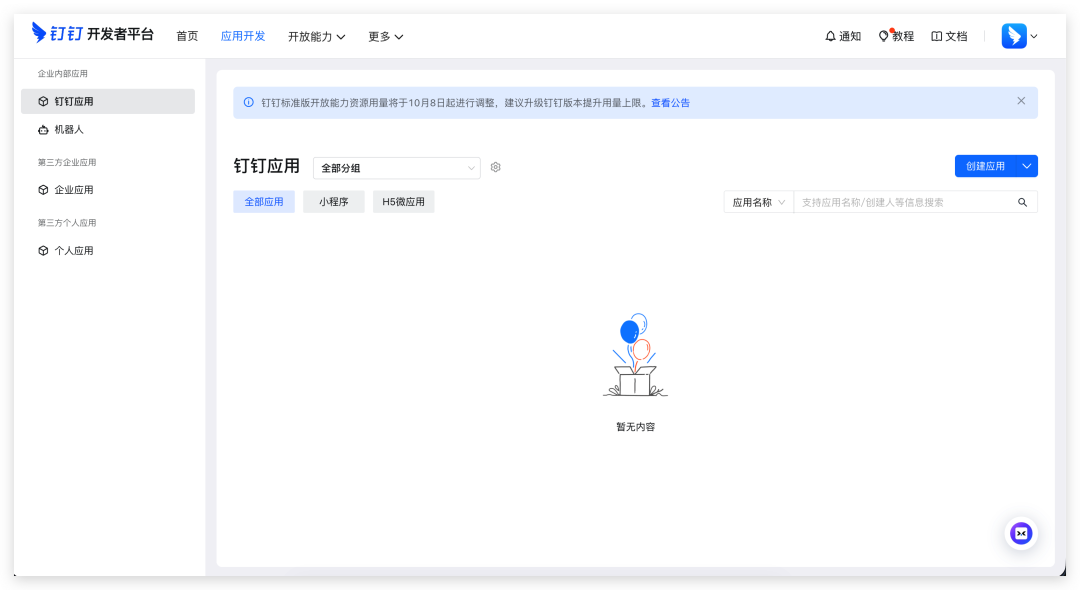Switch to the 小程序 filter tab
The width and height of the screenshot is (1080, 590).
click(334, 202)
